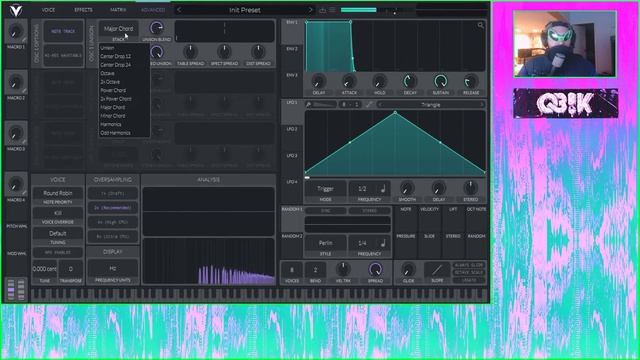Toggle HI-RES WAVETABLE for oscillator 1
The width and height of the screenshot is (640, 360).
click(63, 56)
